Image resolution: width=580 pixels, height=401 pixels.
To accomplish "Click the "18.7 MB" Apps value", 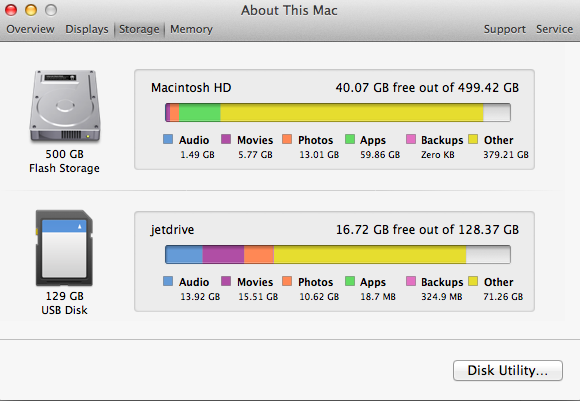I will pos(378,297).
